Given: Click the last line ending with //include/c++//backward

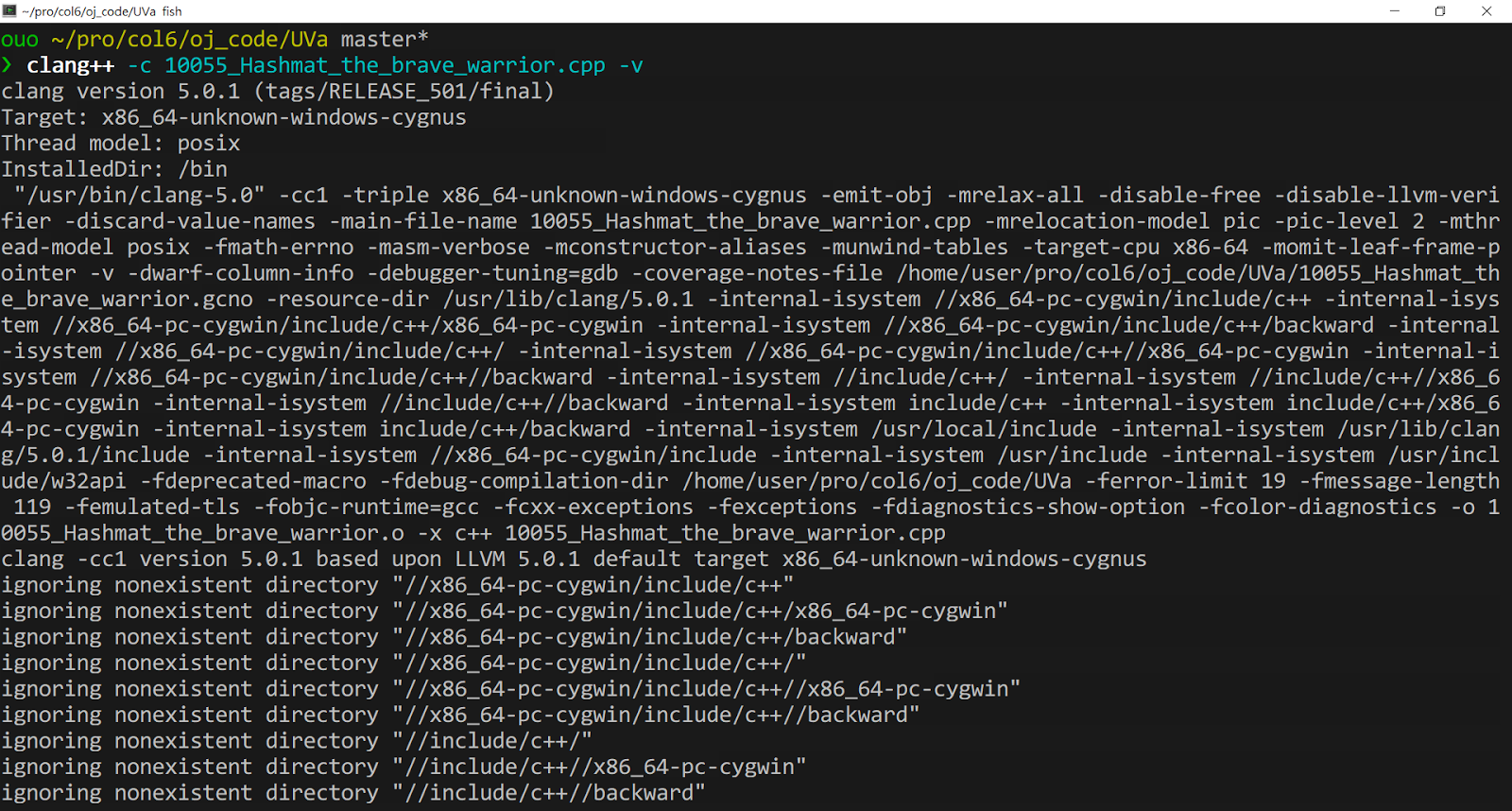Looking at the screenshot, I should point(352,793).
